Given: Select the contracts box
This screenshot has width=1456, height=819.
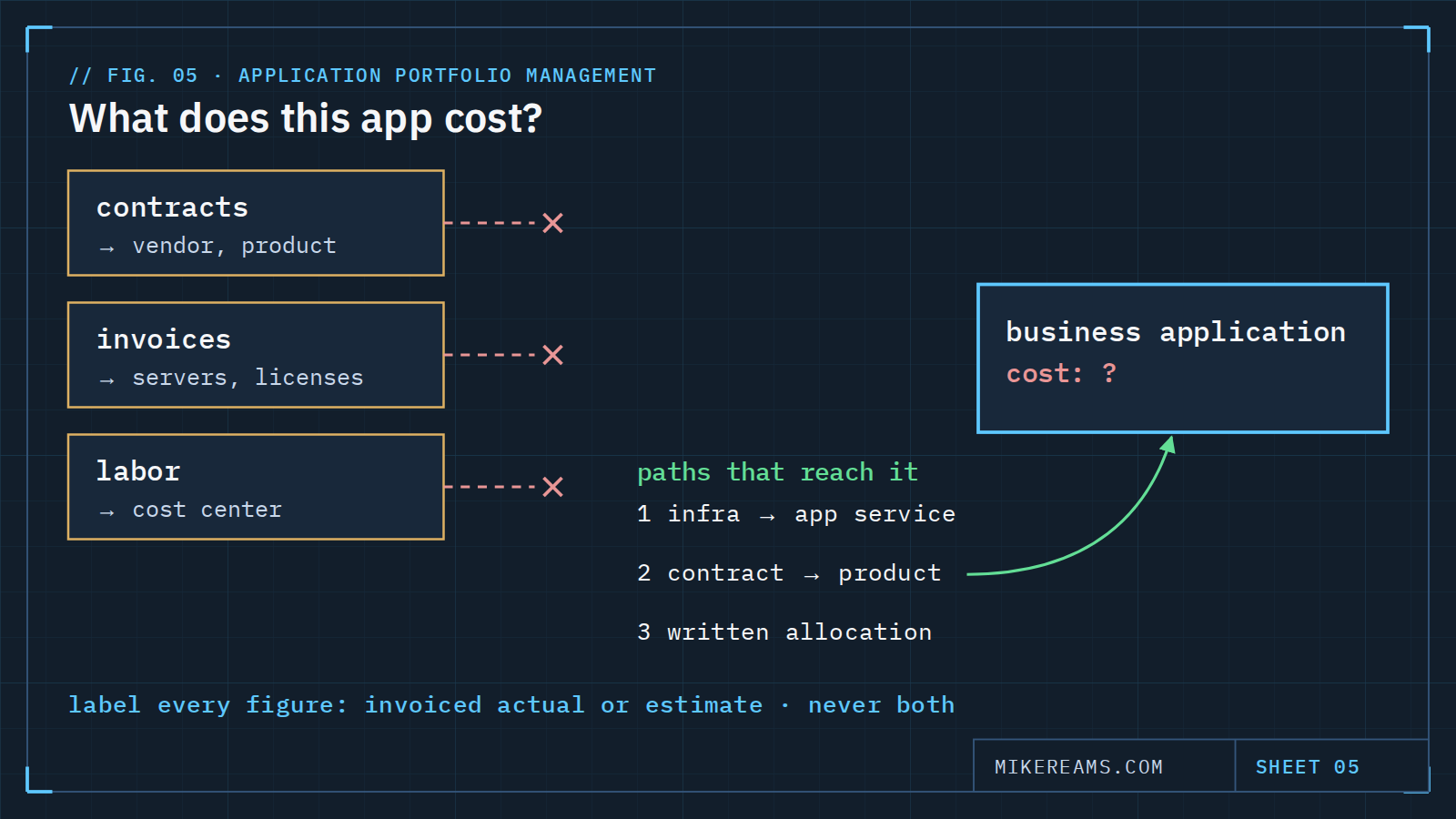Looking at the screenshot, I should pos(256,223).
